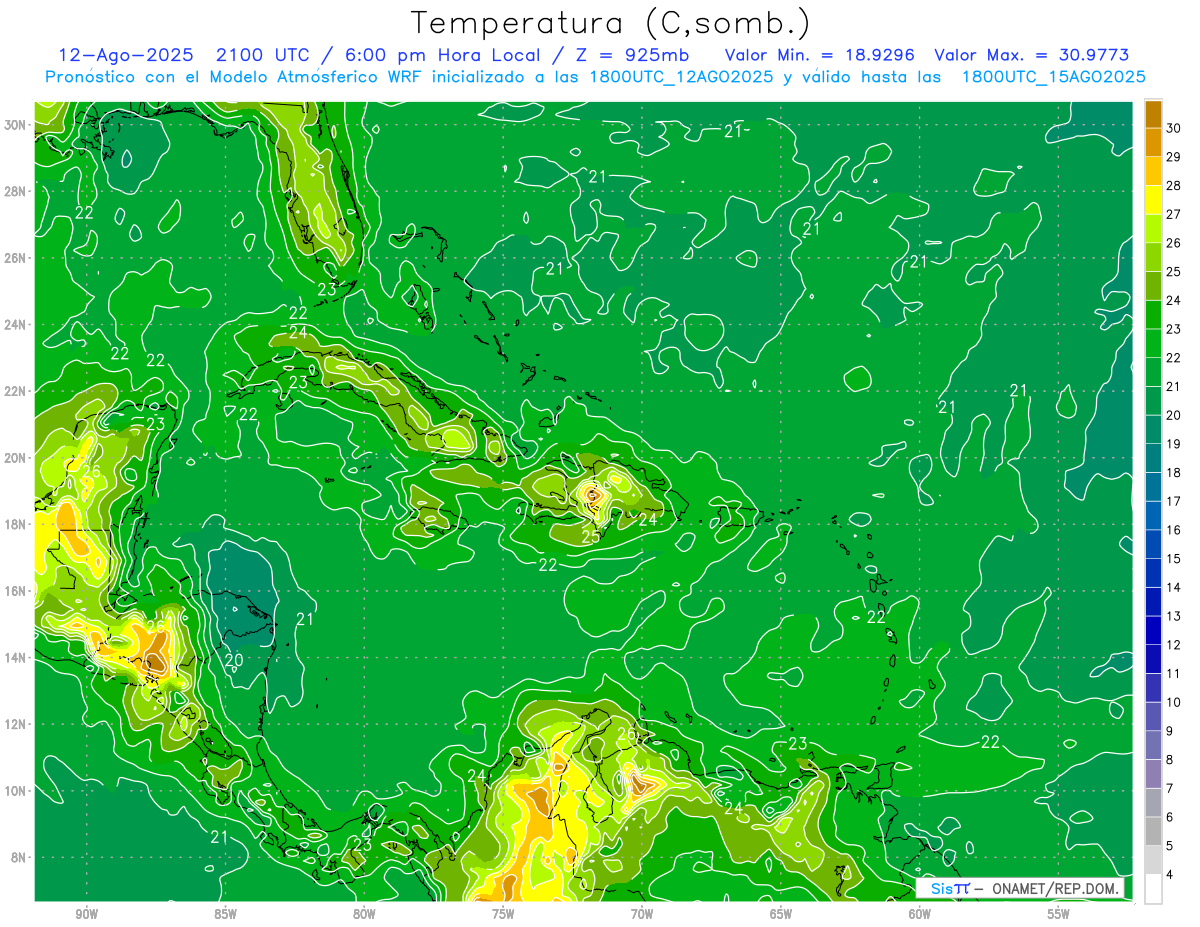Click the 80W longitude axis label
This screenshot has height=927, width=1200.
364,914
